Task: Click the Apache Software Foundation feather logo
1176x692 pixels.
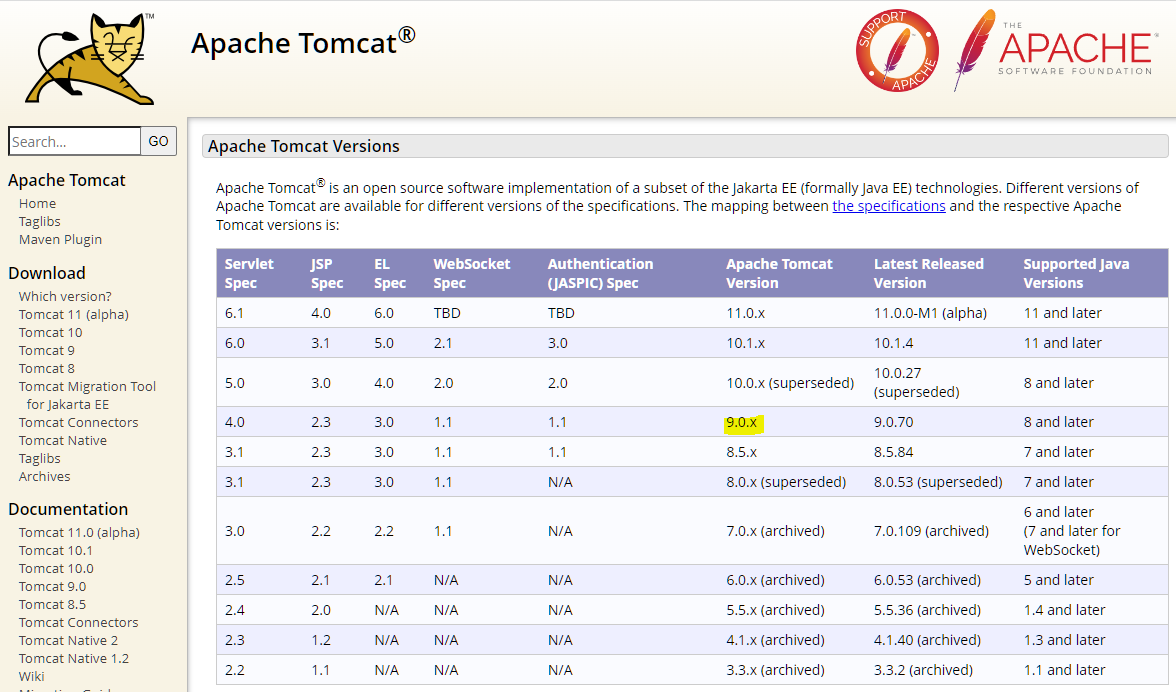Action: (x=1054, y=50)
